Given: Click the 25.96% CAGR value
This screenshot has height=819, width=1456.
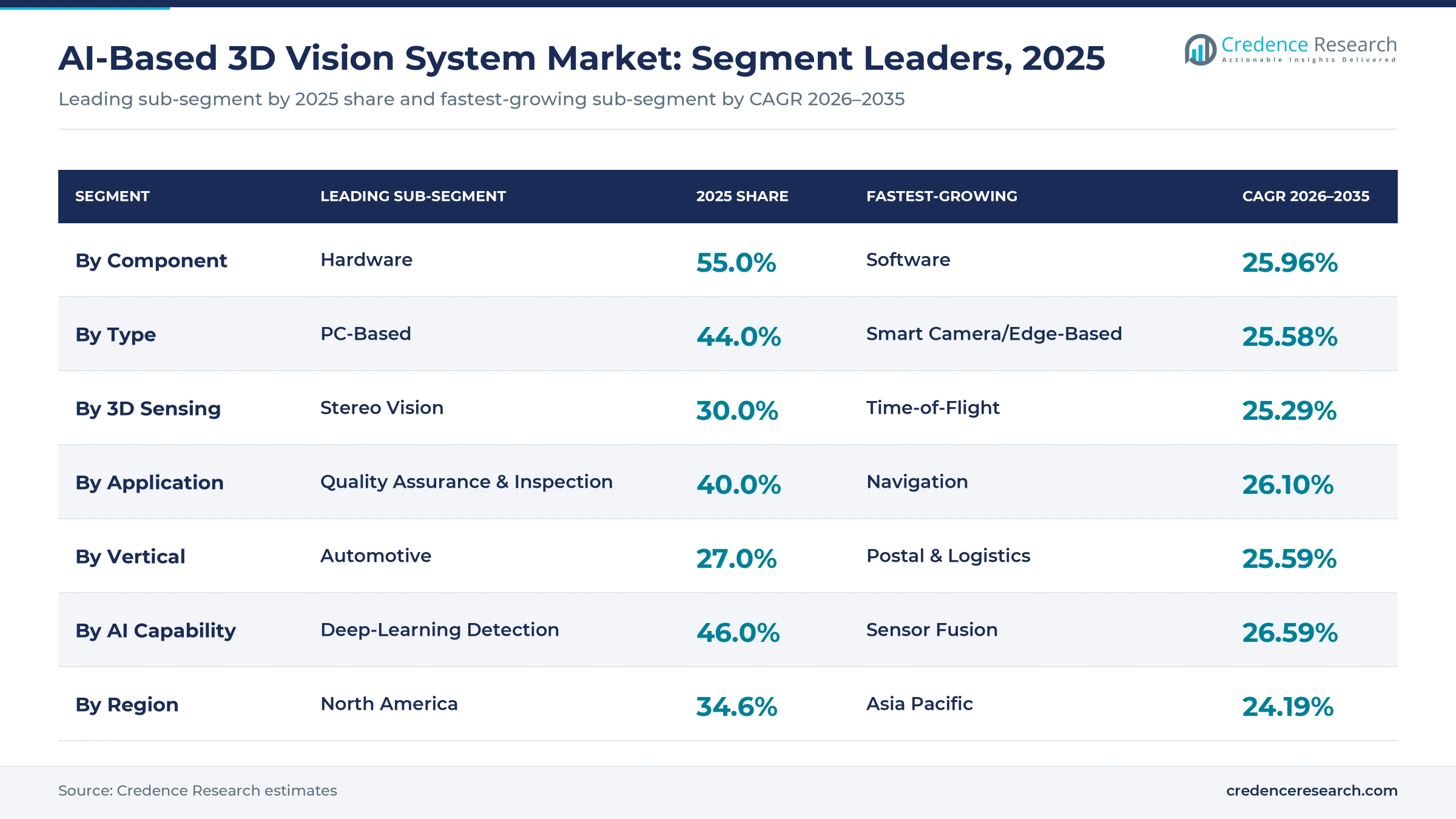Looking at the screenshot, I should (1290, 263).
